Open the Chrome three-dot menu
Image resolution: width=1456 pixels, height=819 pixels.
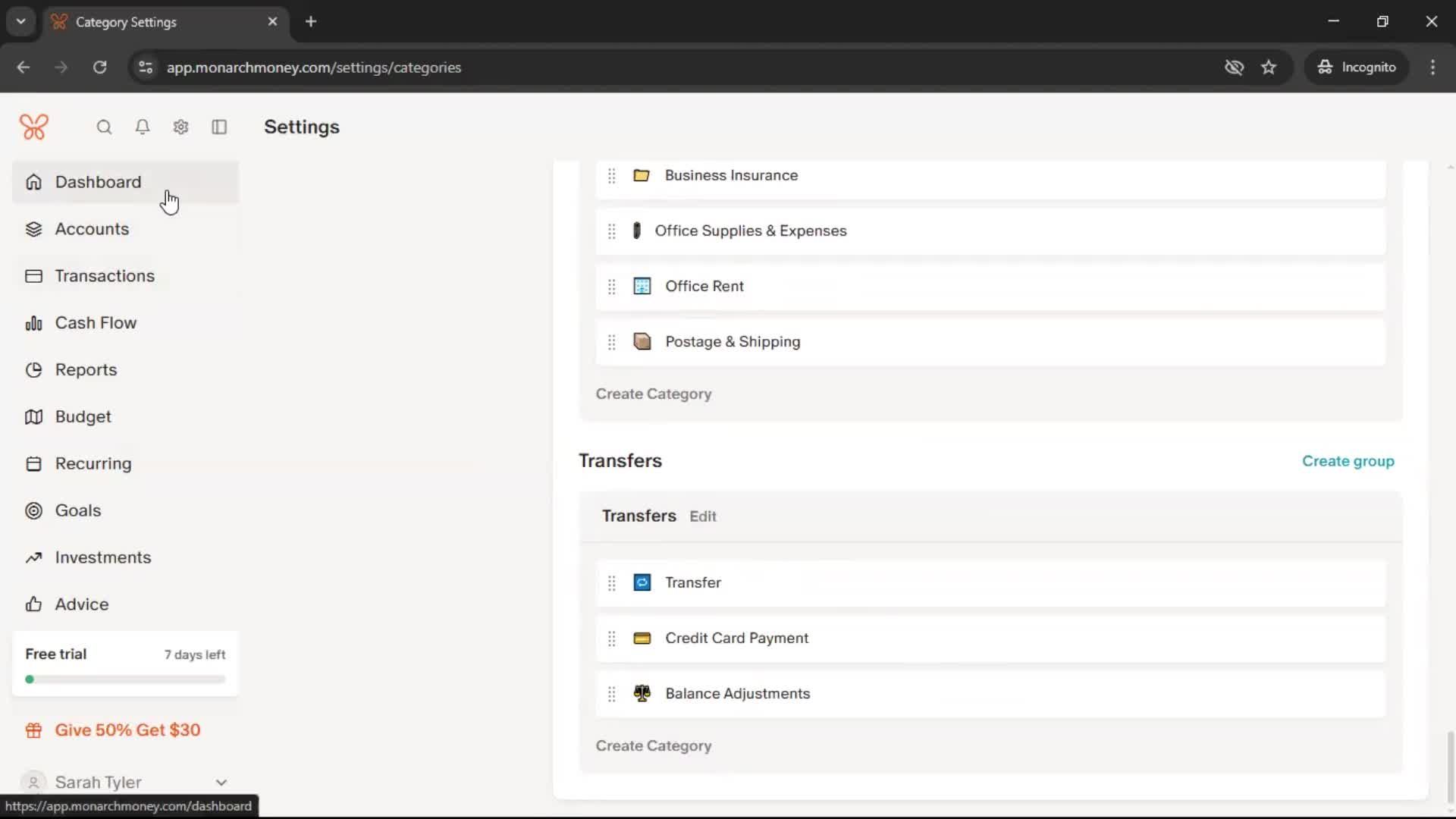[x=1432, y=67]
